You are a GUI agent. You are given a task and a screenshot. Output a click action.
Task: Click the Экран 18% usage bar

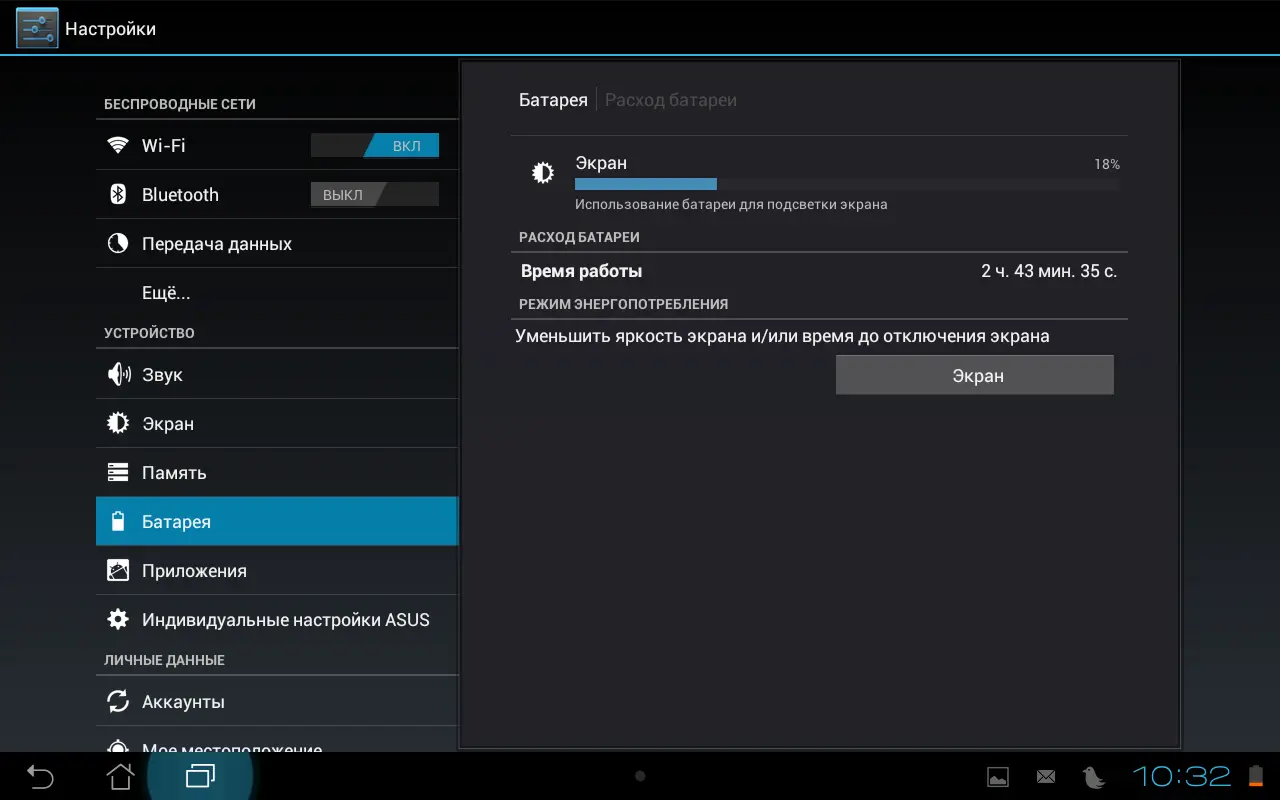point(846,184)
